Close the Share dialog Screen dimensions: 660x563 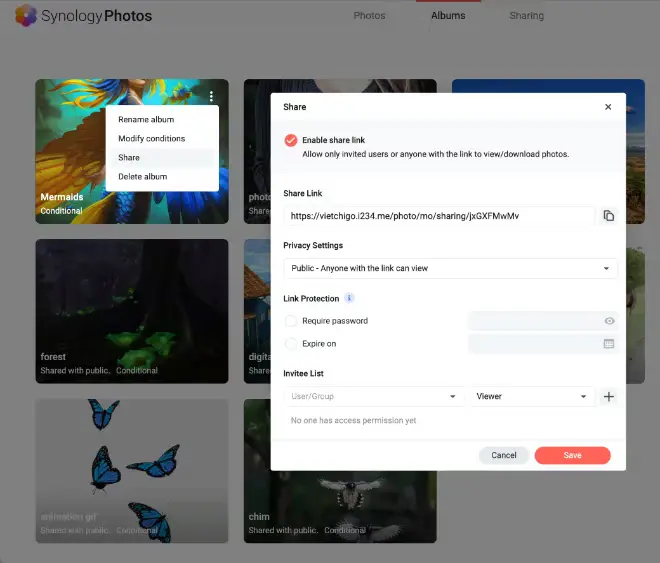608,107
